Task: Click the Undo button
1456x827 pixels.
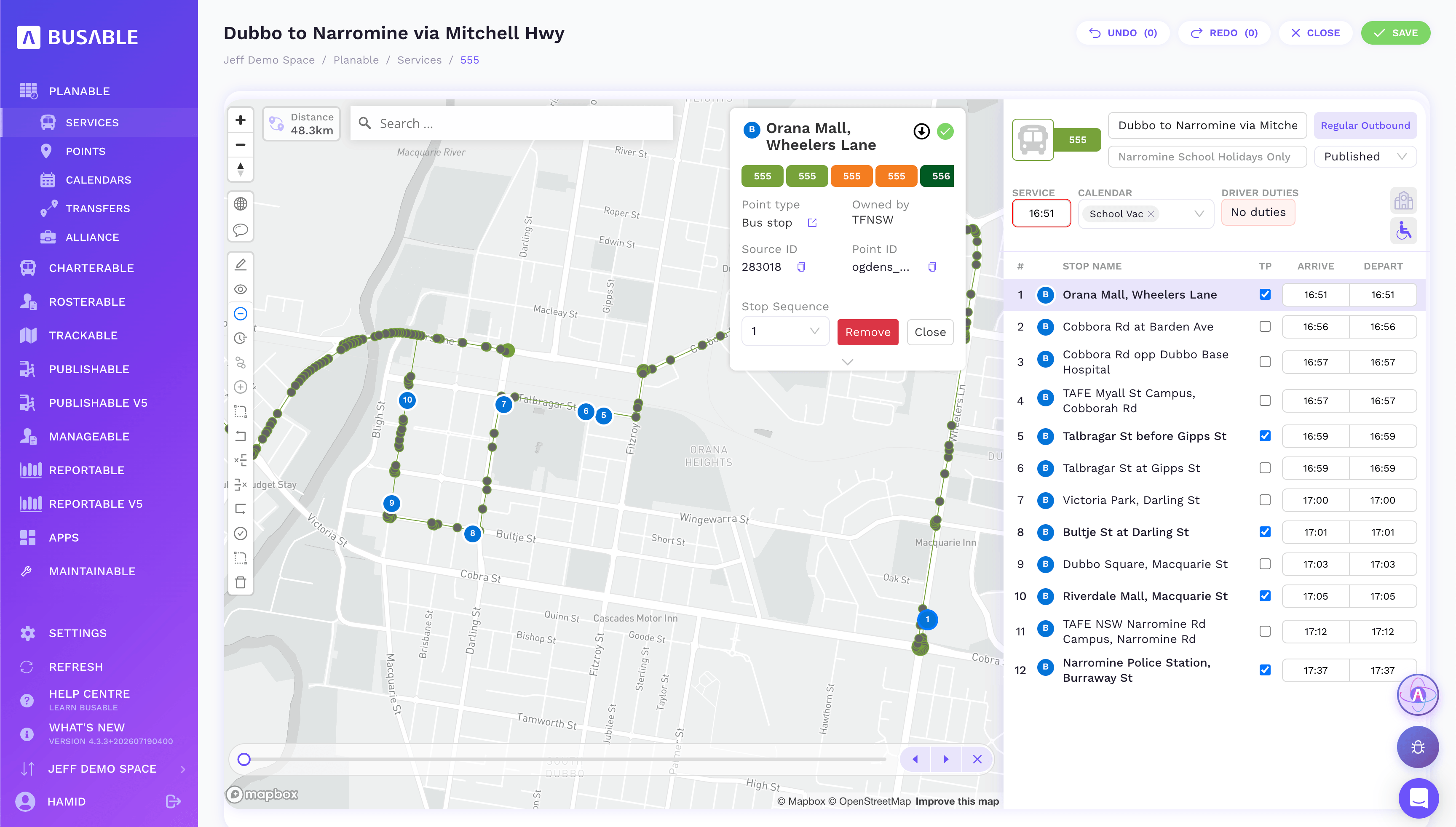Action: (1122, 33)
